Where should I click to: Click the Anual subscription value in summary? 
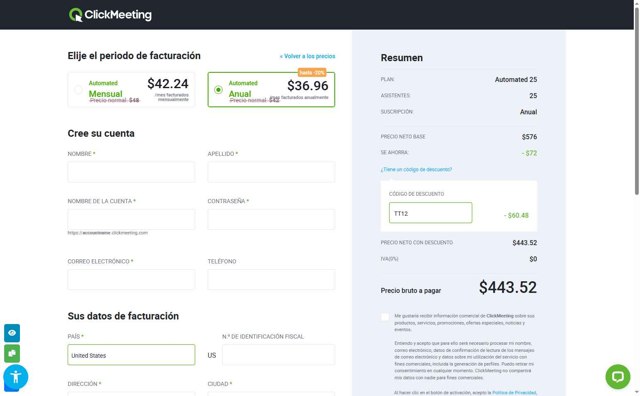coord(528,112)
